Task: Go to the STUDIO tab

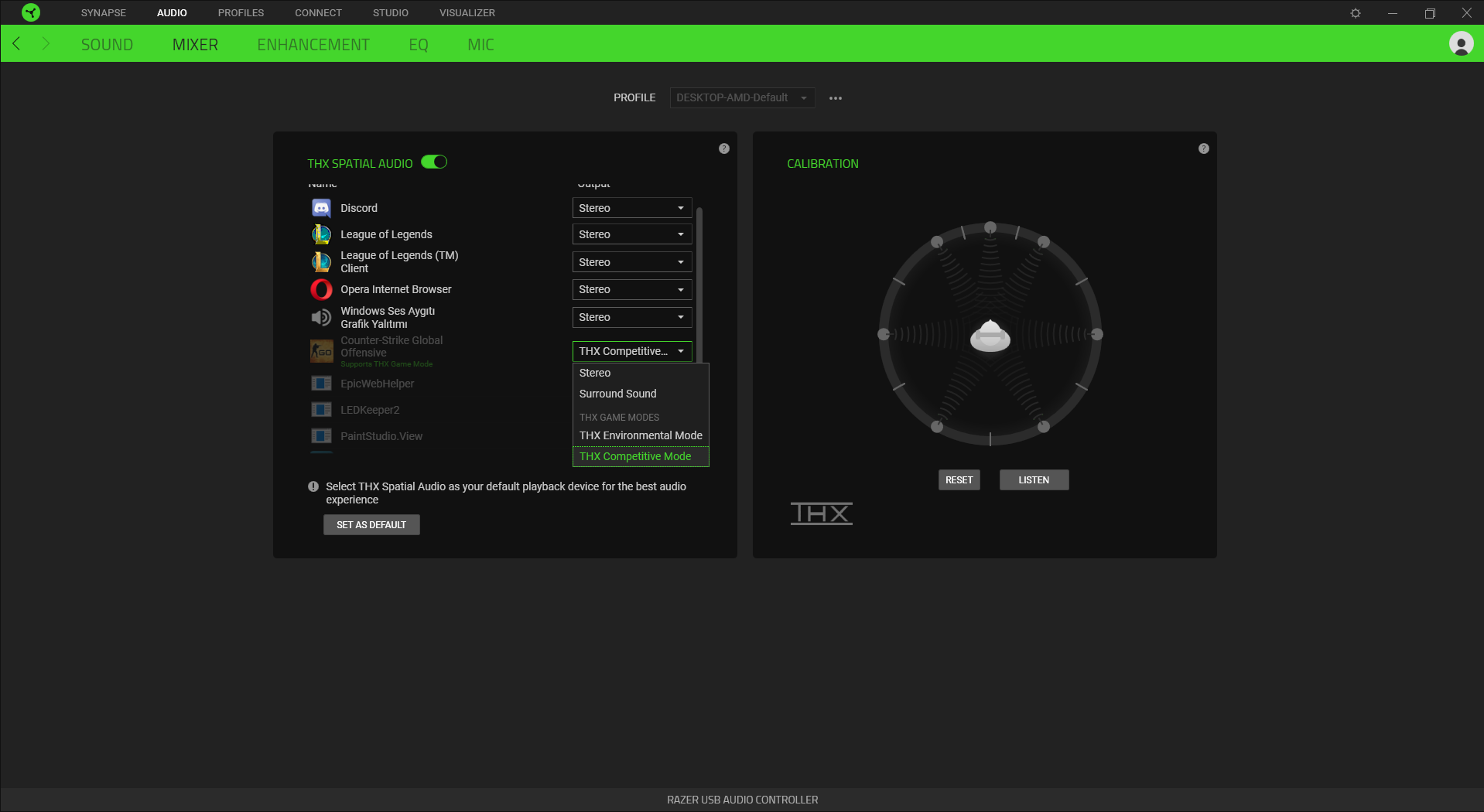Action: (391, 13)
